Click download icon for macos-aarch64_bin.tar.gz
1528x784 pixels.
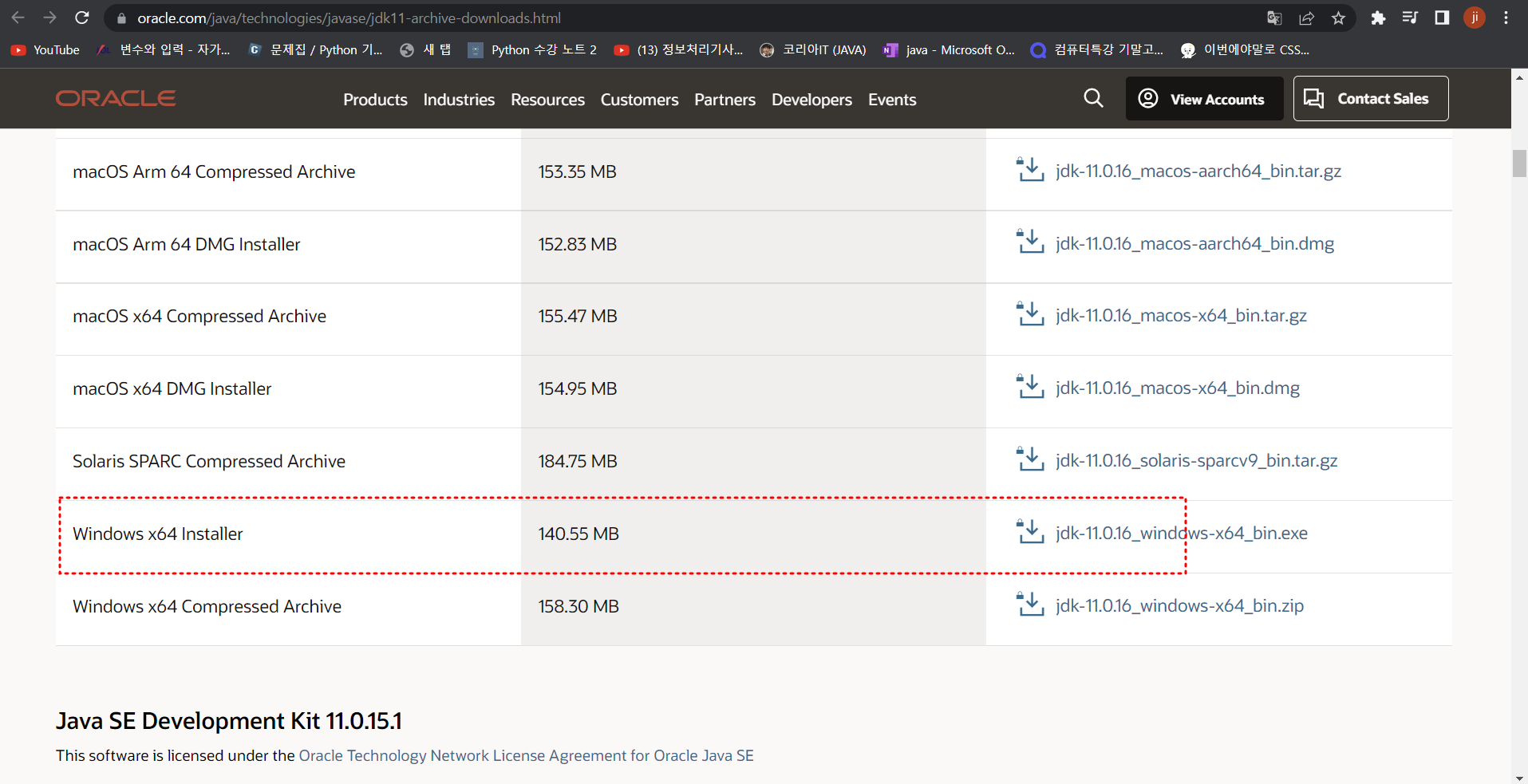coord(1030,170)
